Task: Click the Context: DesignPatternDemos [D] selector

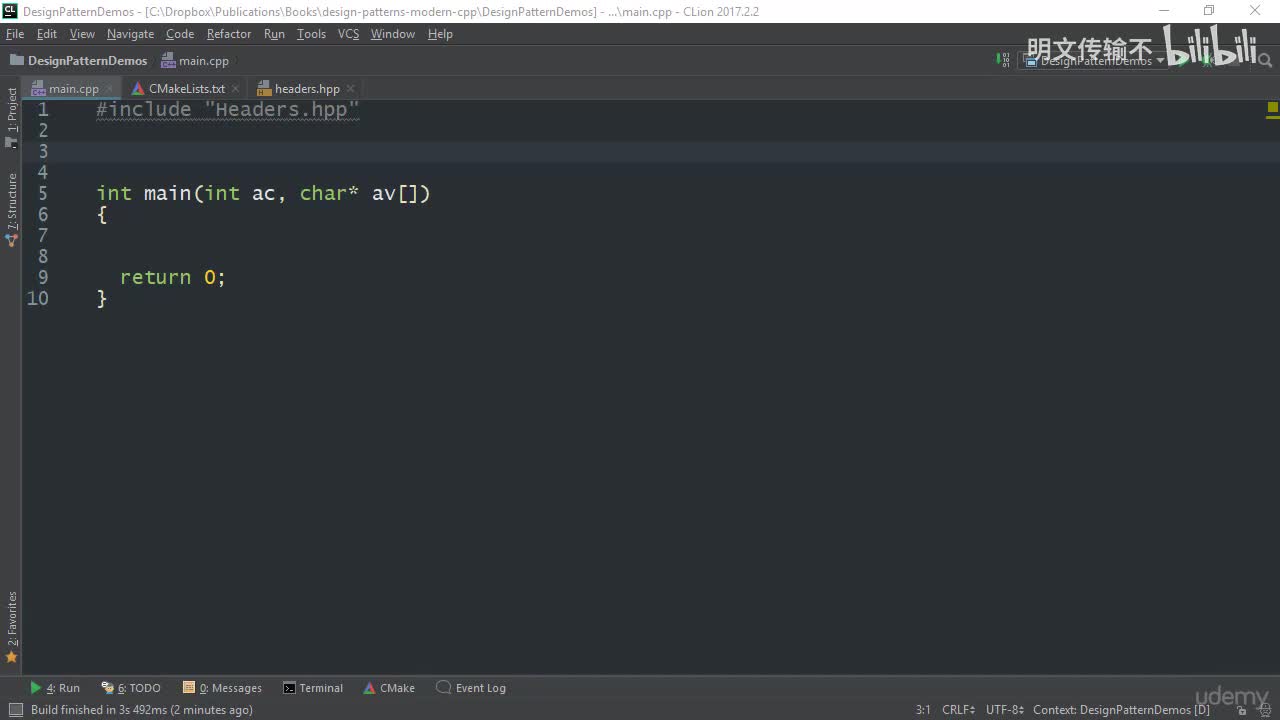Action: [x=1121, y=710]
